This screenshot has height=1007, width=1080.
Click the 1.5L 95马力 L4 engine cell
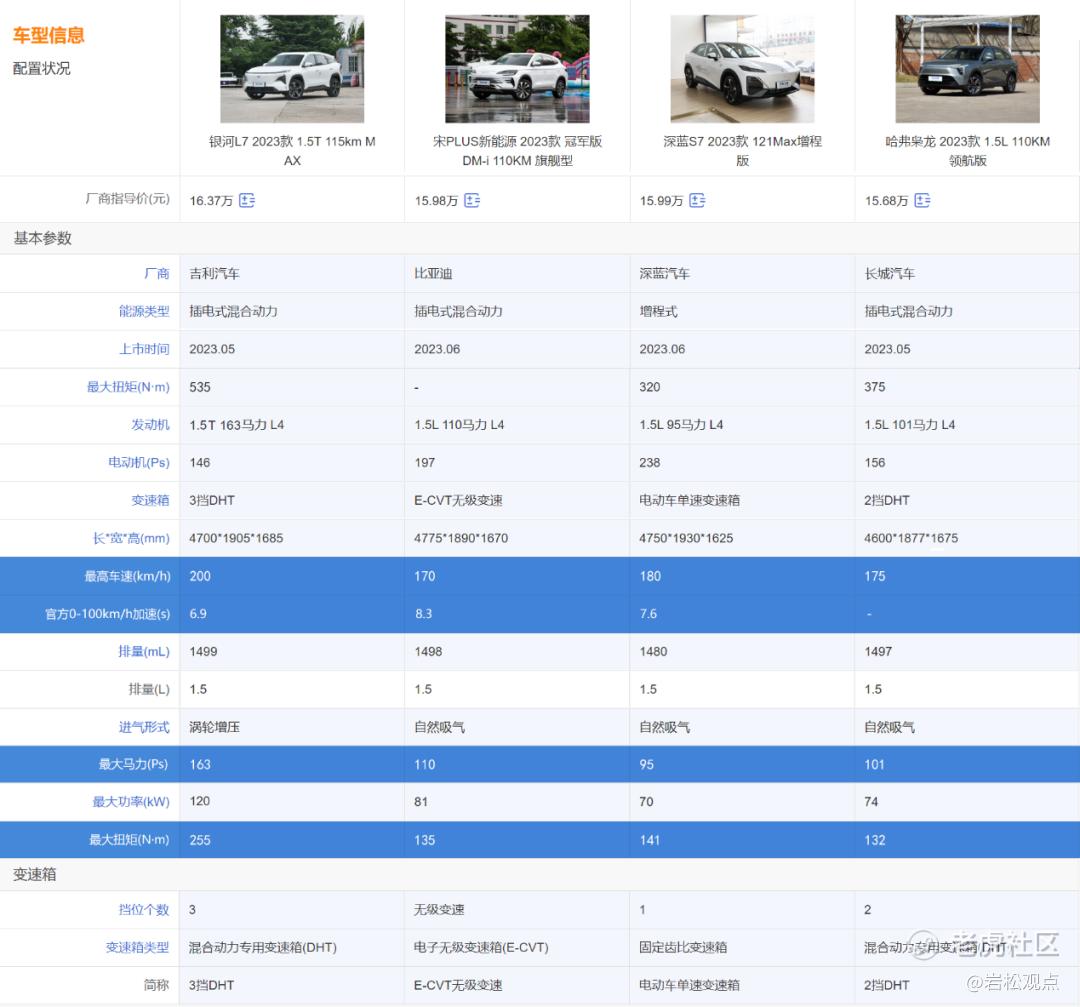pyautogui.click(x=681, y=425)
